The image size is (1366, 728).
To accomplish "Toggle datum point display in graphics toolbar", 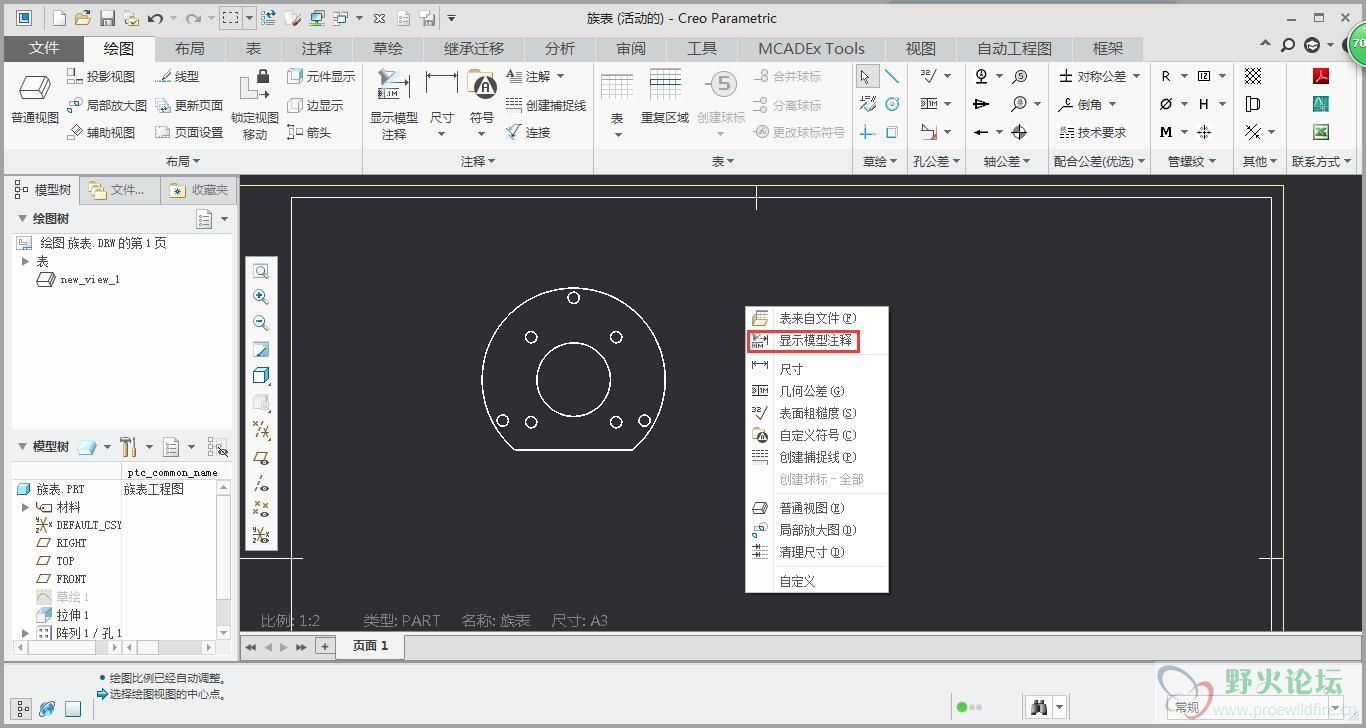I will [261, 510].
